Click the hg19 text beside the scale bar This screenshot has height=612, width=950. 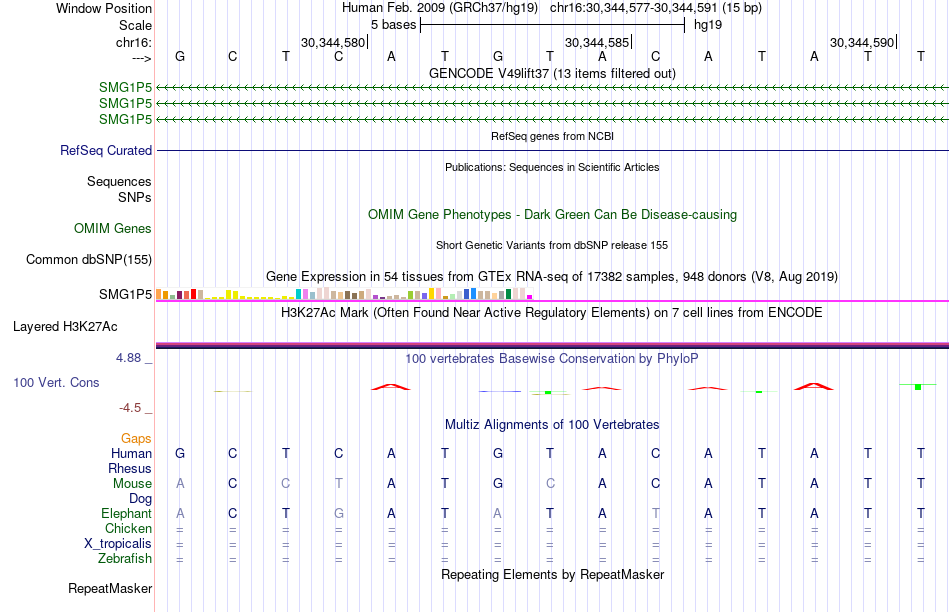(708, 25)
